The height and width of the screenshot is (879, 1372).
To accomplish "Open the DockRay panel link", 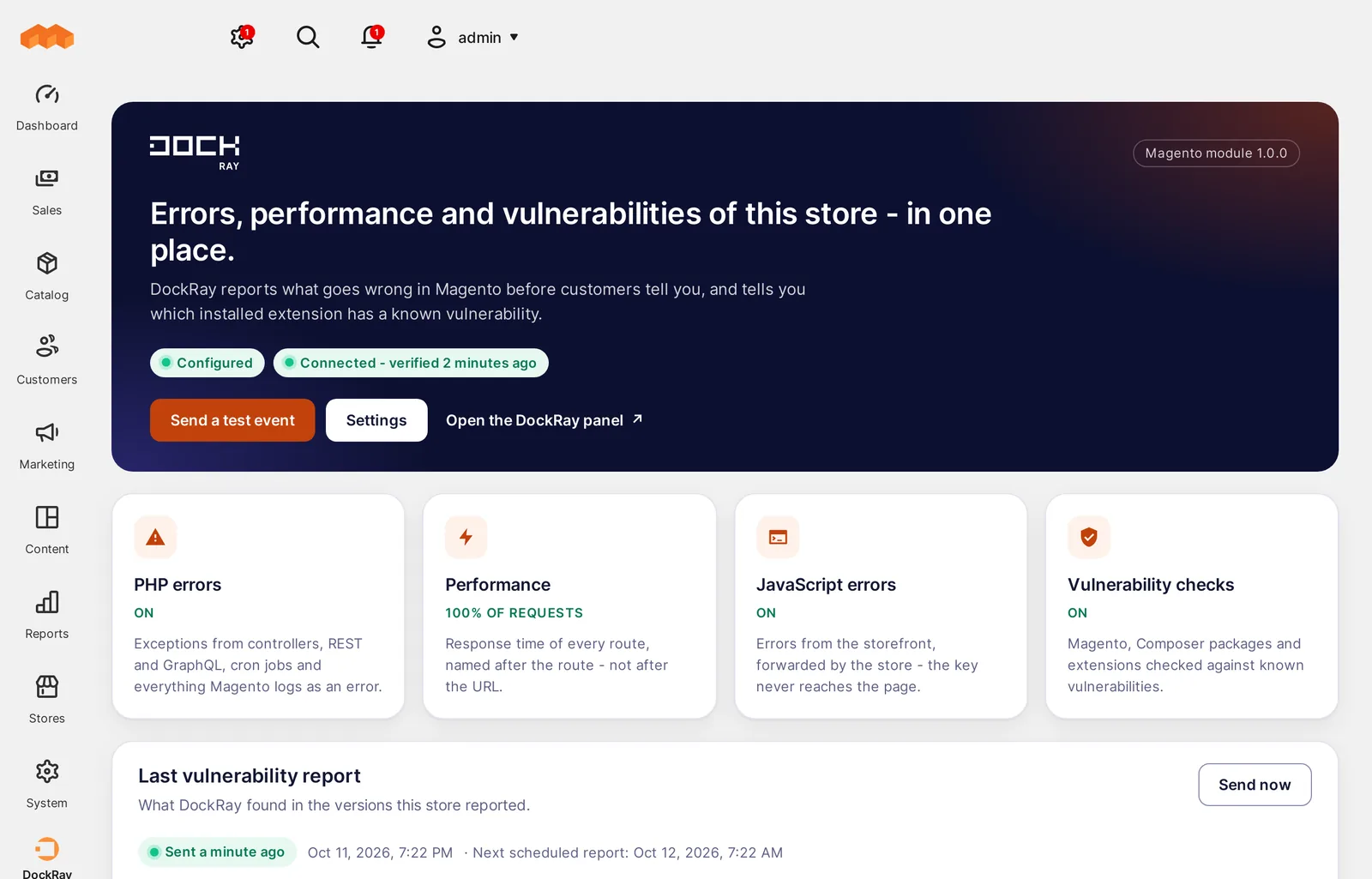I will [x=545, y=420].
